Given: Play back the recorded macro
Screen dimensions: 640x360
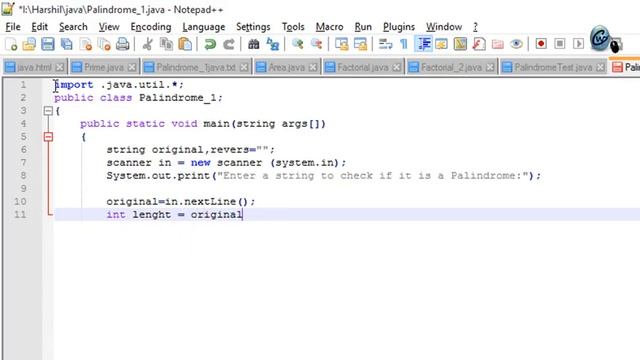Looking at the screenshot, I should (578, 44).
